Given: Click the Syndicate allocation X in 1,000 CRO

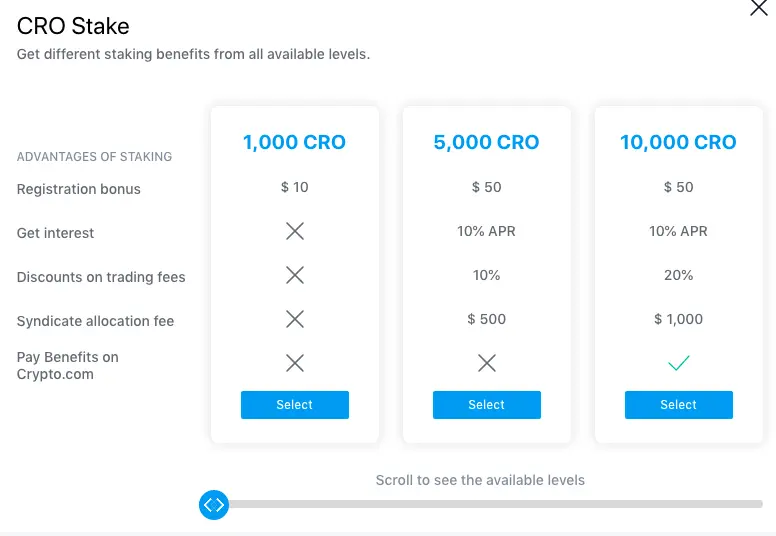Looking at the screenshot, I should (x=295, y=319).
